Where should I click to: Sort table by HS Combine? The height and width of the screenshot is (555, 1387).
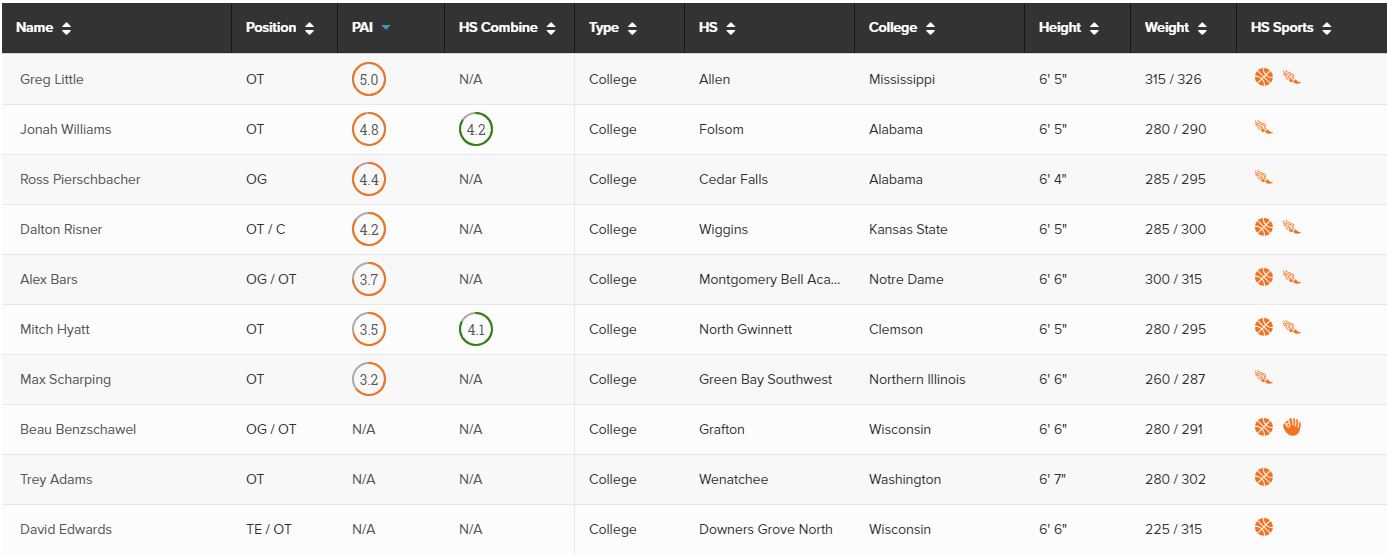507,28
